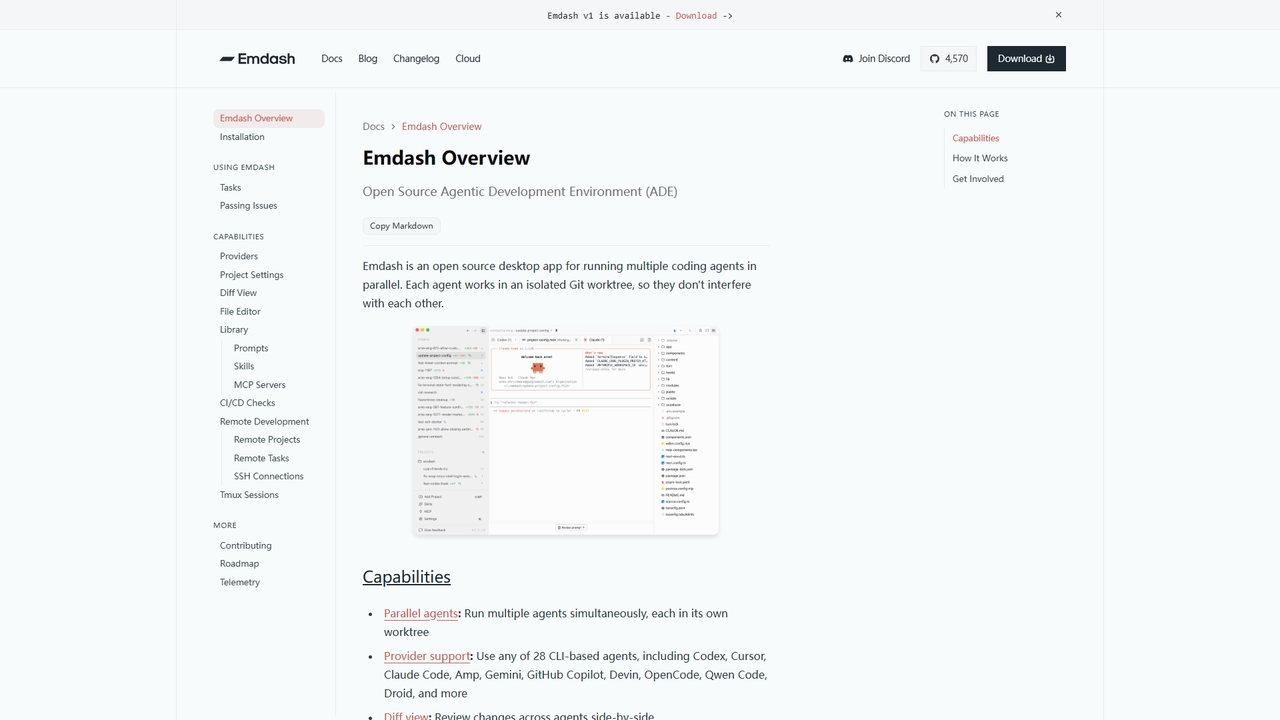Screen dimensions: 1280x720
Task: Open the sidebar Diff View page
Action: pos(238,293)
